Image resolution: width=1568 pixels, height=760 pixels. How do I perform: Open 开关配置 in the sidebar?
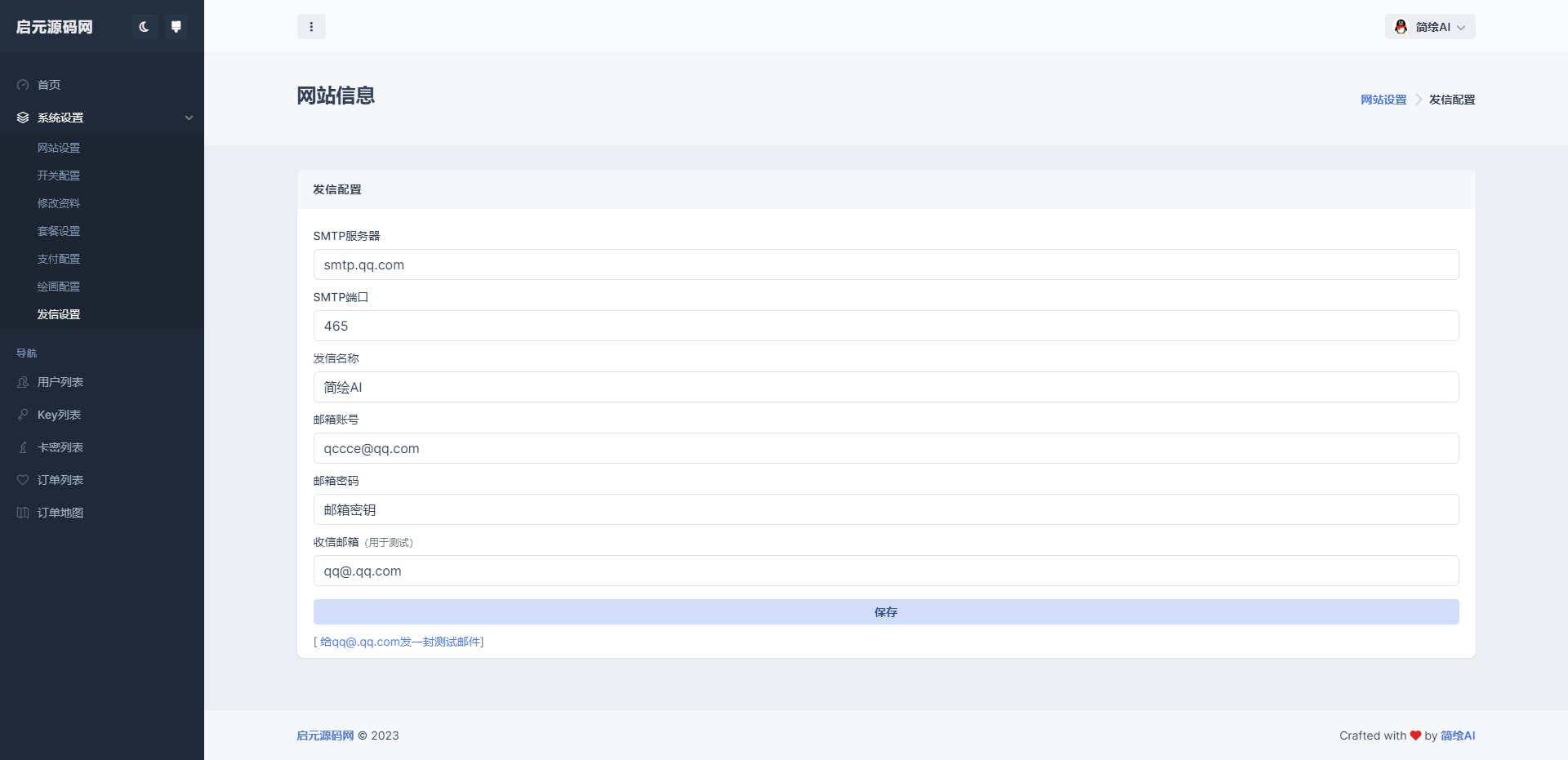pos(59,176)
